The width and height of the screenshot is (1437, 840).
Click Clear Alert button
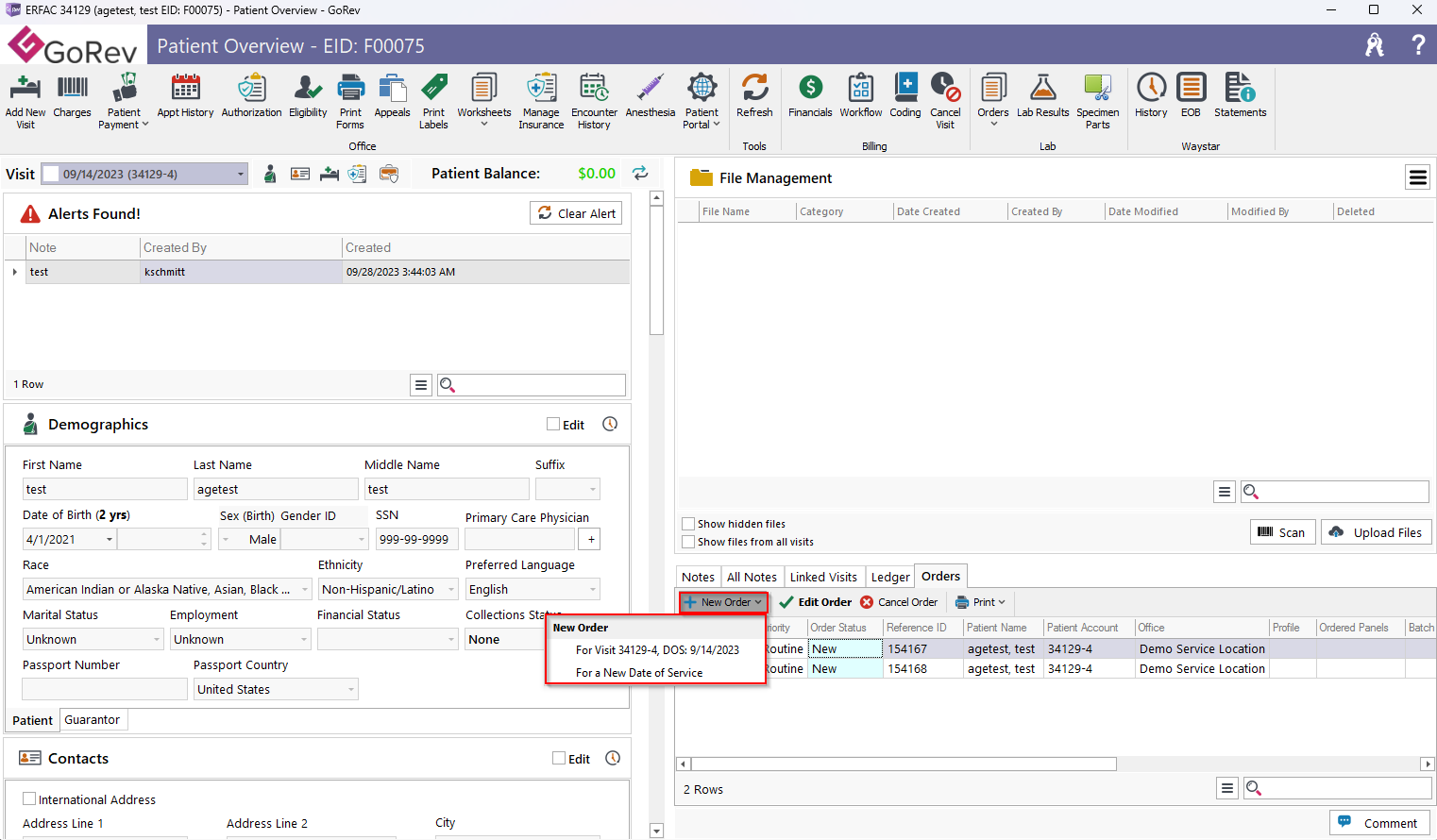click(576, 213)
